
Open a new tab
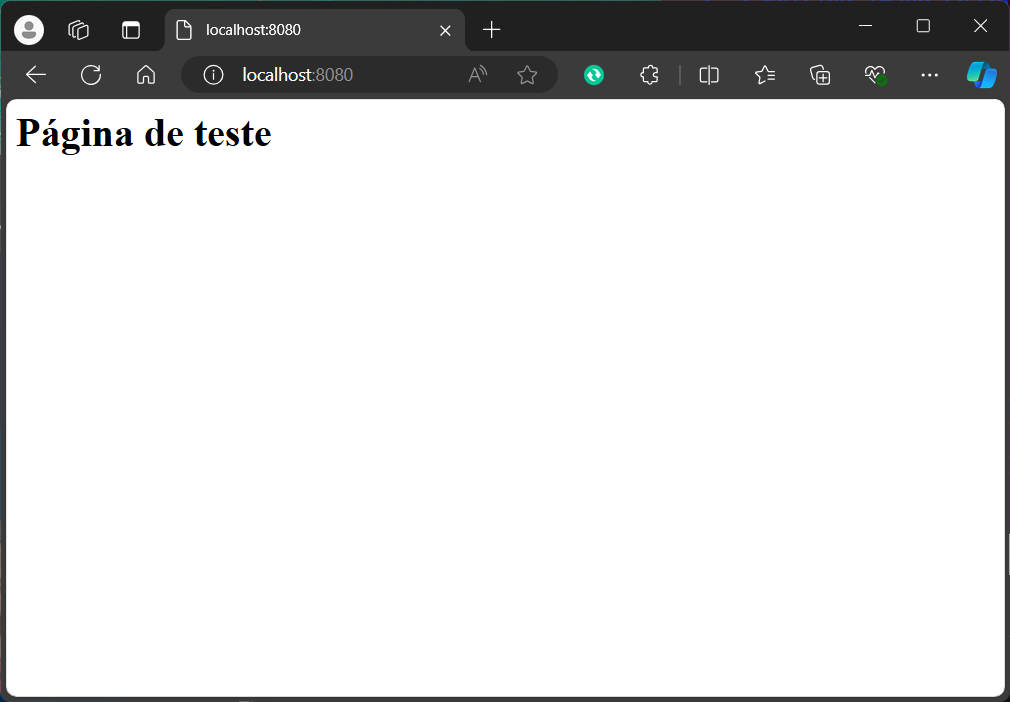491,30
